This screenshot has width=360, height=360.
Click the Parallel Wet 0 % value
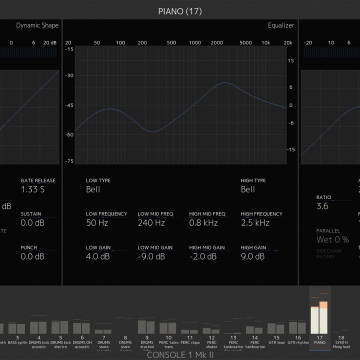pos(333,240)
